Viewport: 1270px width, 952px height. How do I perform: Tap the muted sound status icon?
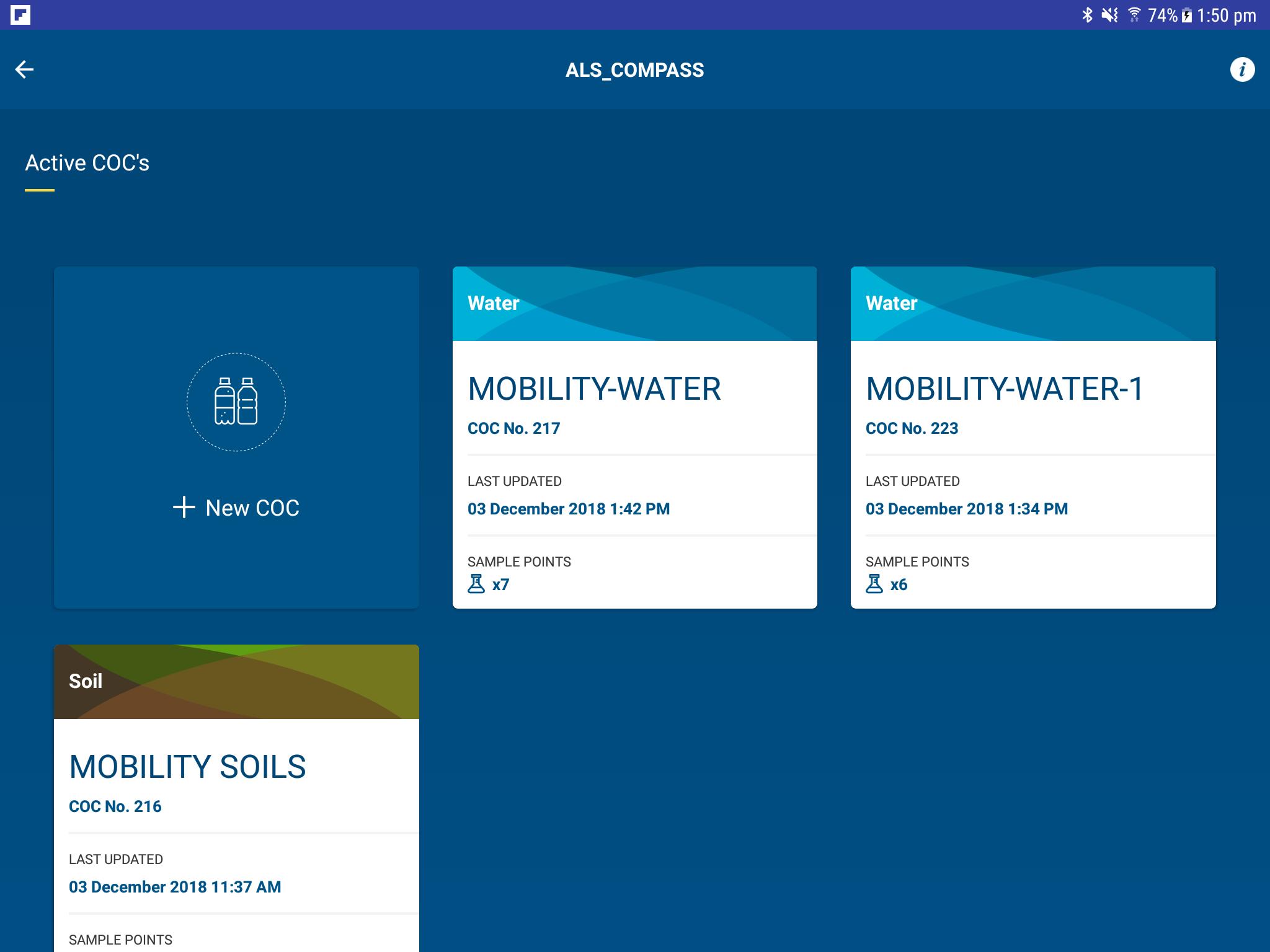click(1109, 15)
